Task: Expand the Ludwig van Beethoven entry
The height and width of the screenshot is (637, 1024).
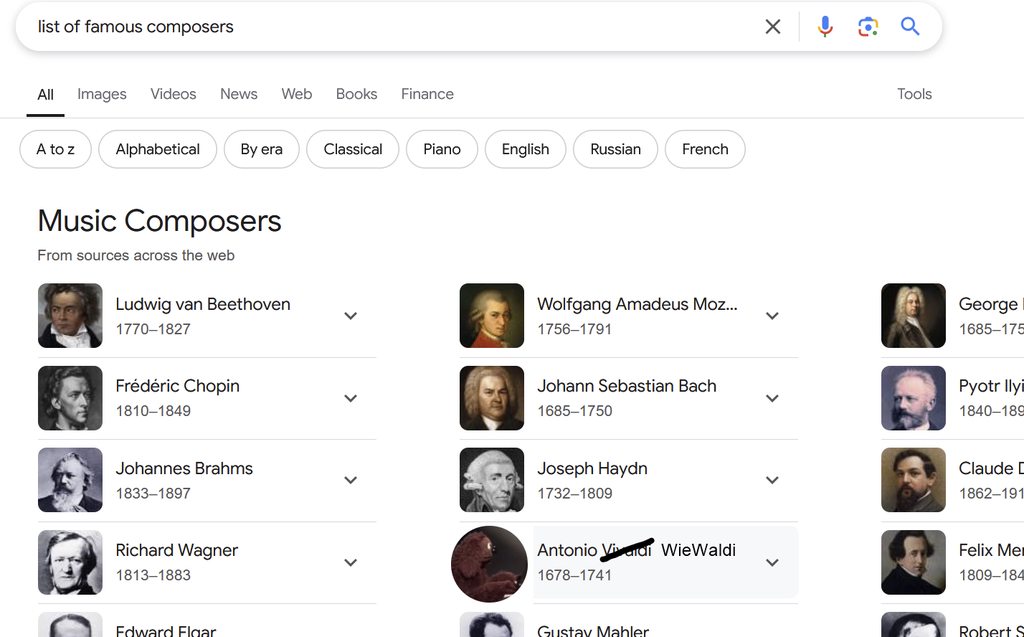Action: tap(351, 316)
